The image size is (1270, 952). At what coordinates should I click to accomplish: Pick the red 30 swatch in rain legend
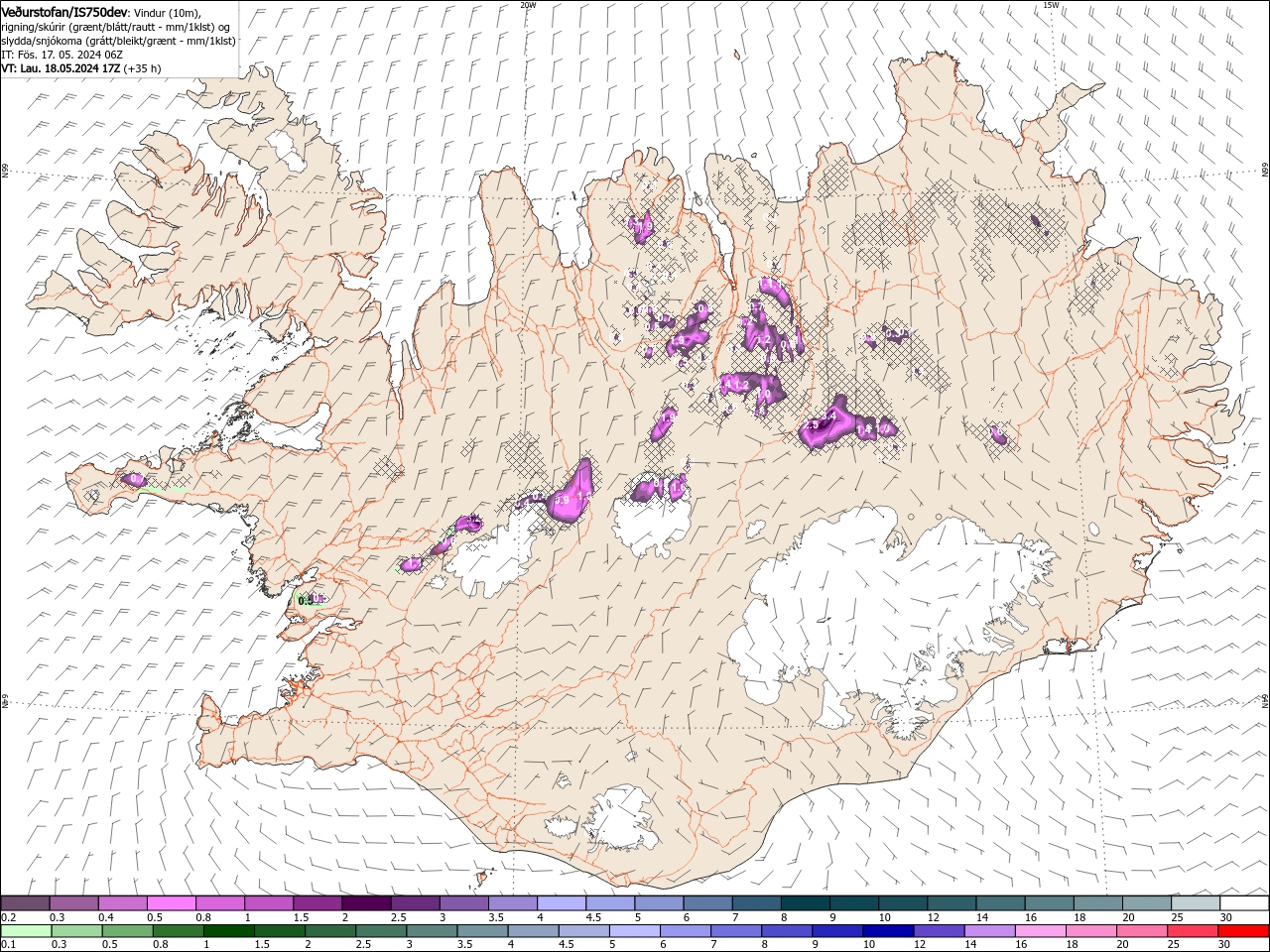1244,931
